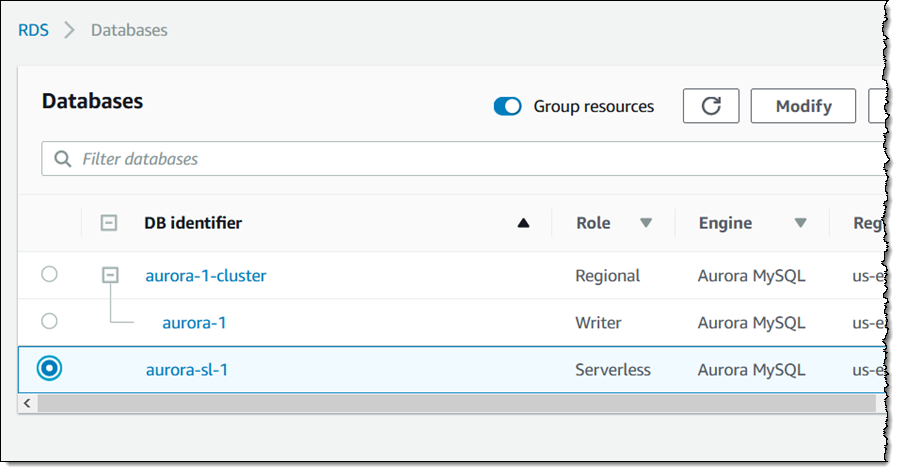Viewport: 900px width, 472px height.
Task: Open the Databases breadcrumb item
Action: pyautogui.click(x=129, y=30)
